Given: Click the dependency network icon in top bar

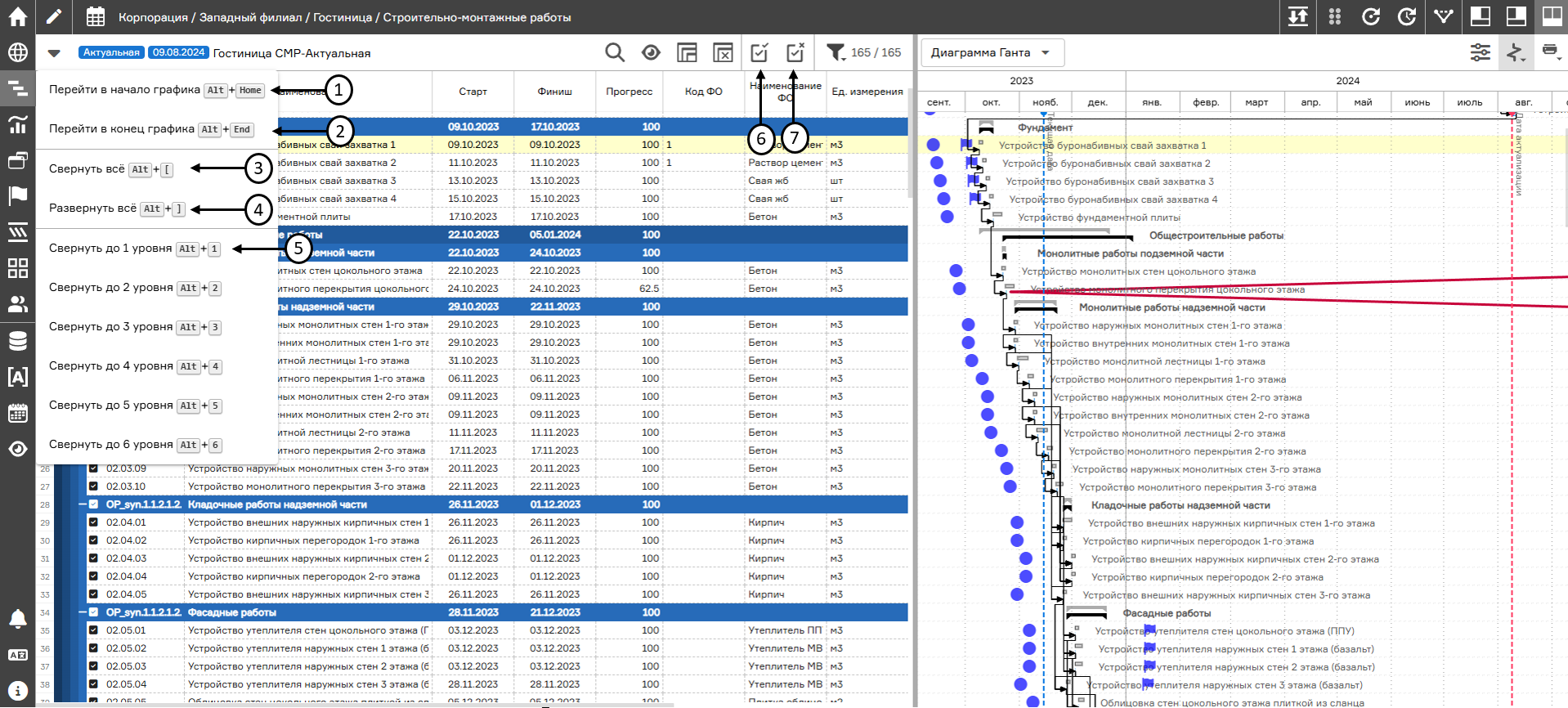Looking at the screenshot, I should tap(1444, 16).
